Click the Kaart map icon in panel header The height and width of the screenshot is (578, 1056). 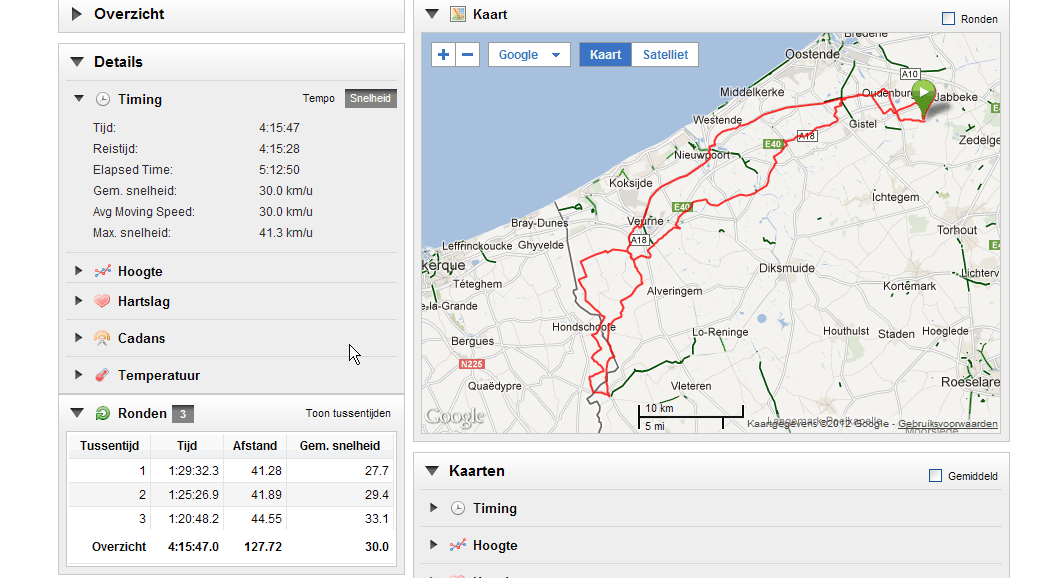coord(458,14)
